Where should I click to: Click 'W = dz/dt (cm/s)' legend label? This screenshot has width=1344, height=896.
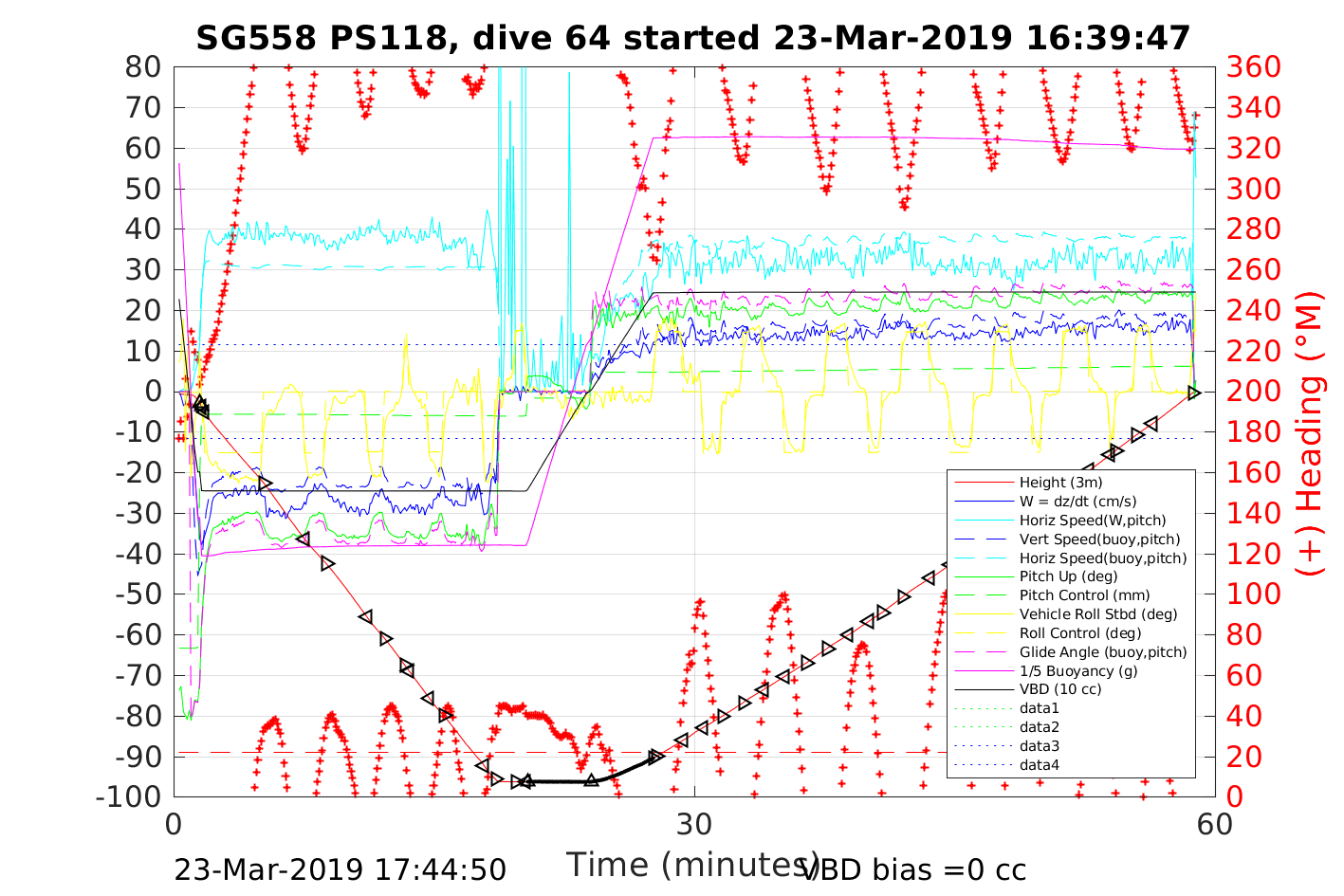(1077, 502)
